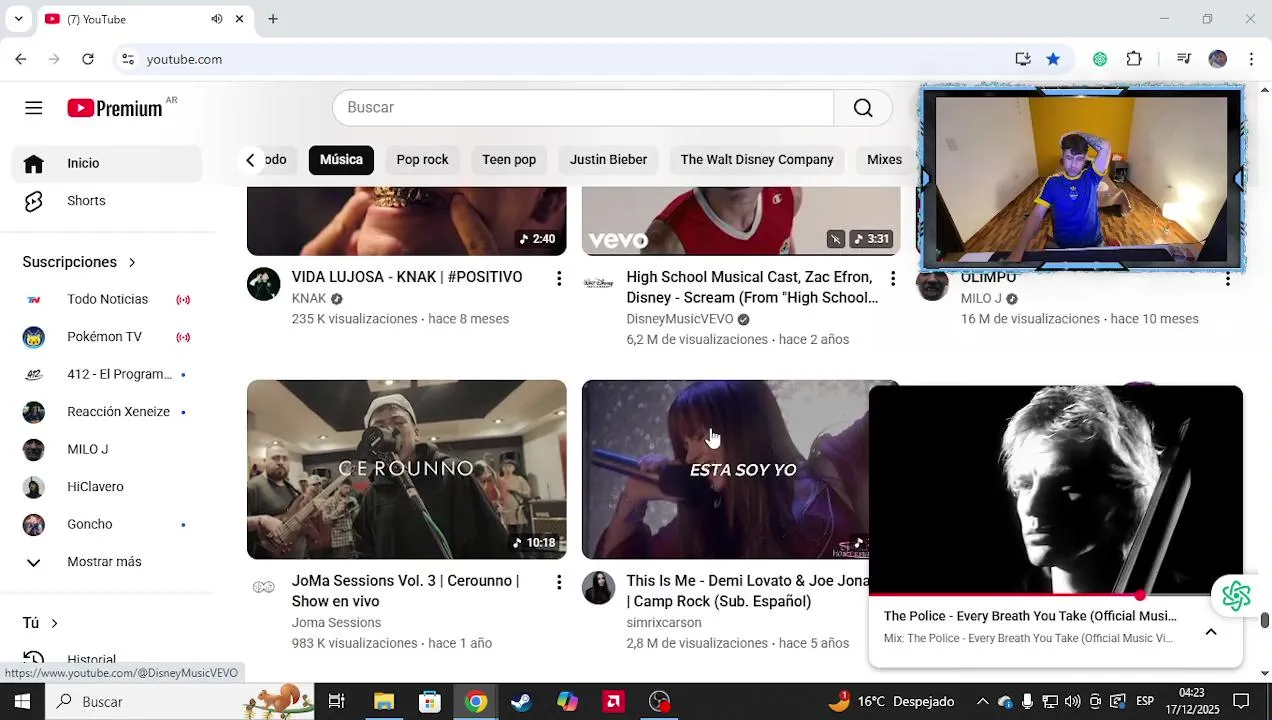Toggle the system volume tray icon
This screenshot has width=1272, height=720.
[x=1072, y=702]
